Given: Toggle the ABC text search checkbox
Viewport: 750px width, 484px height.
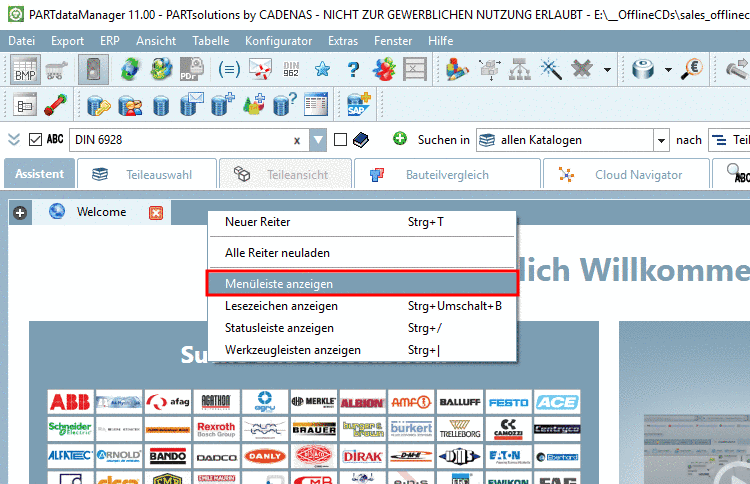Looking at the screenshot, I should (x=35, y=140).
